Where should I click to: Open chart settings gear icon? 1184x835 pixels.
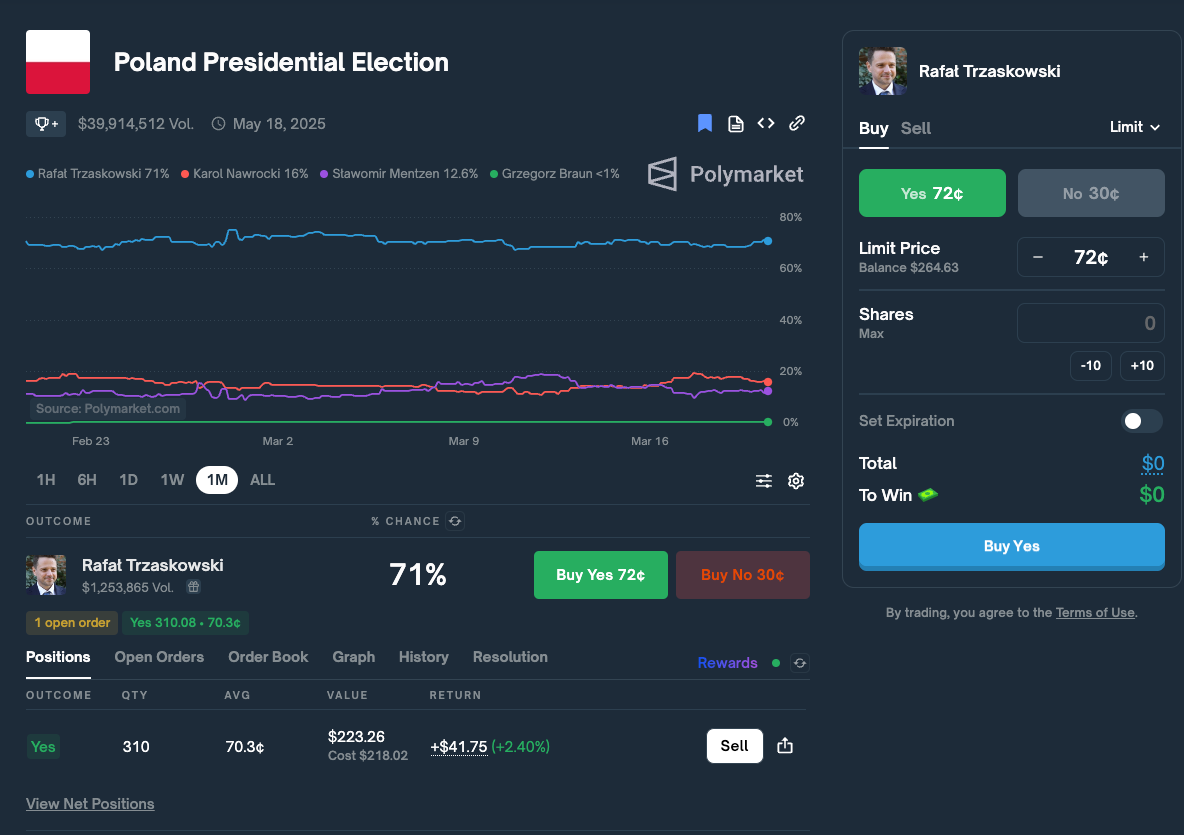(x=796, y=481)
